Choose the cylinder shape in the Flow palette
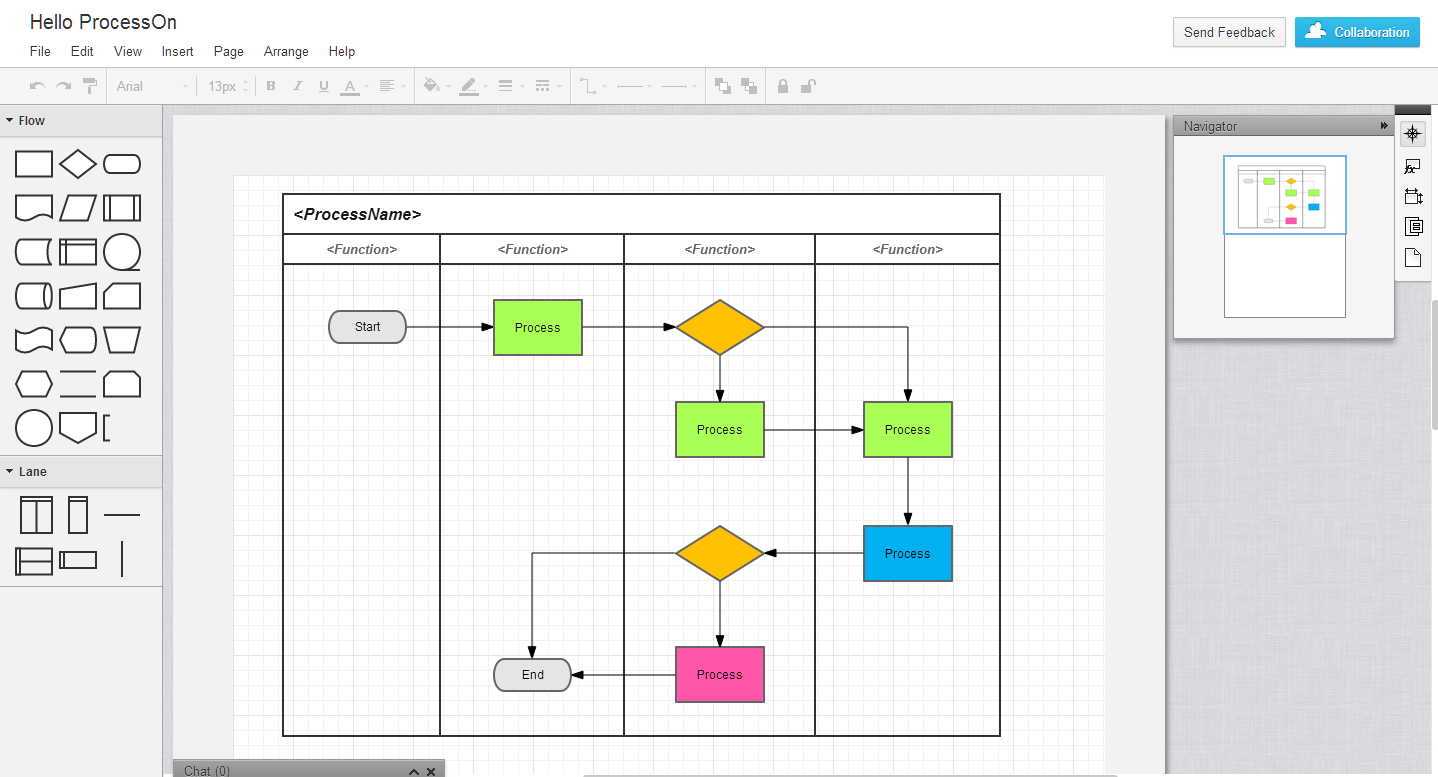The image size is (1438, 777). [x=34, y=296]
